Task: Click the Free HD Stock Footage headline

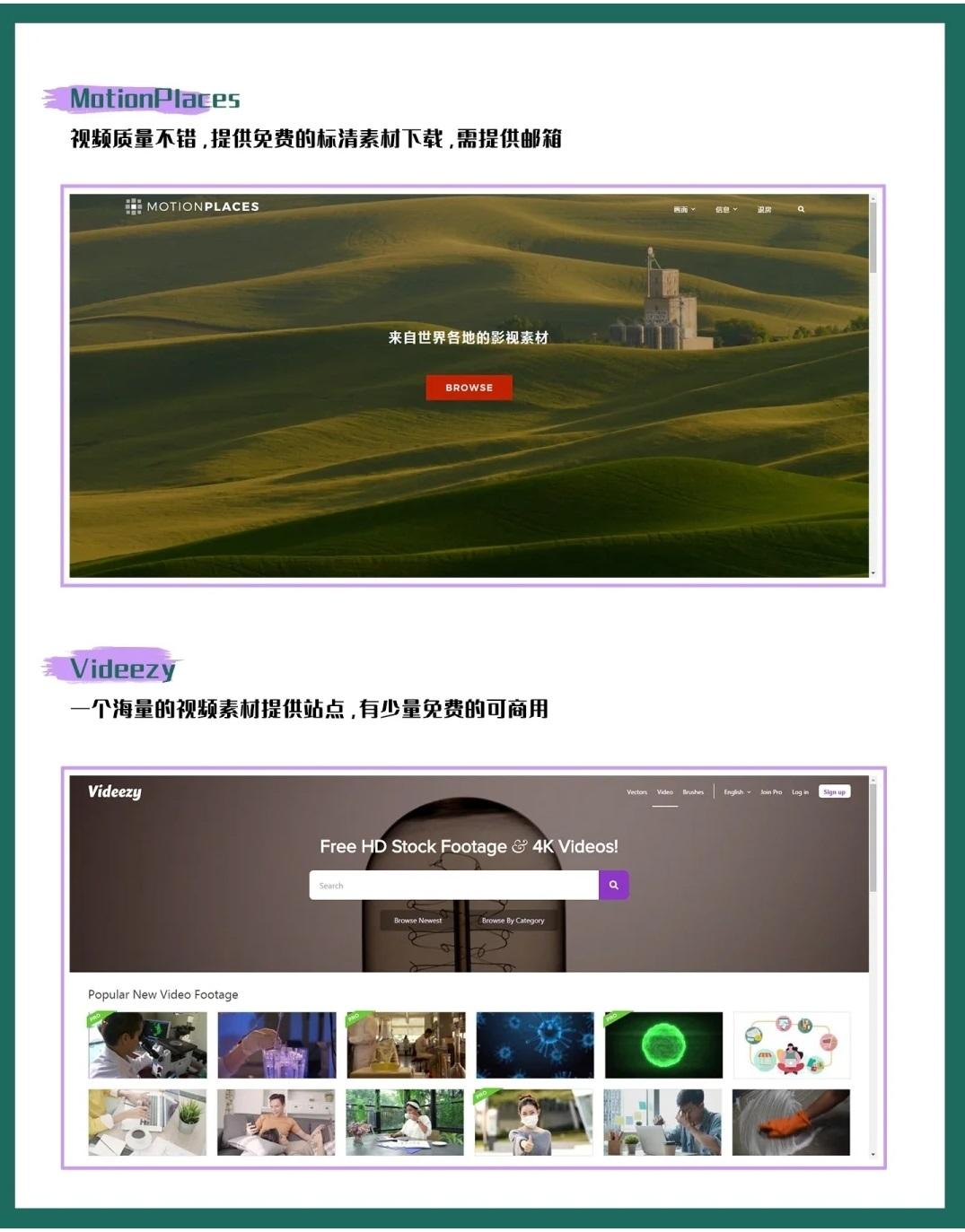Action: (469, 846)
